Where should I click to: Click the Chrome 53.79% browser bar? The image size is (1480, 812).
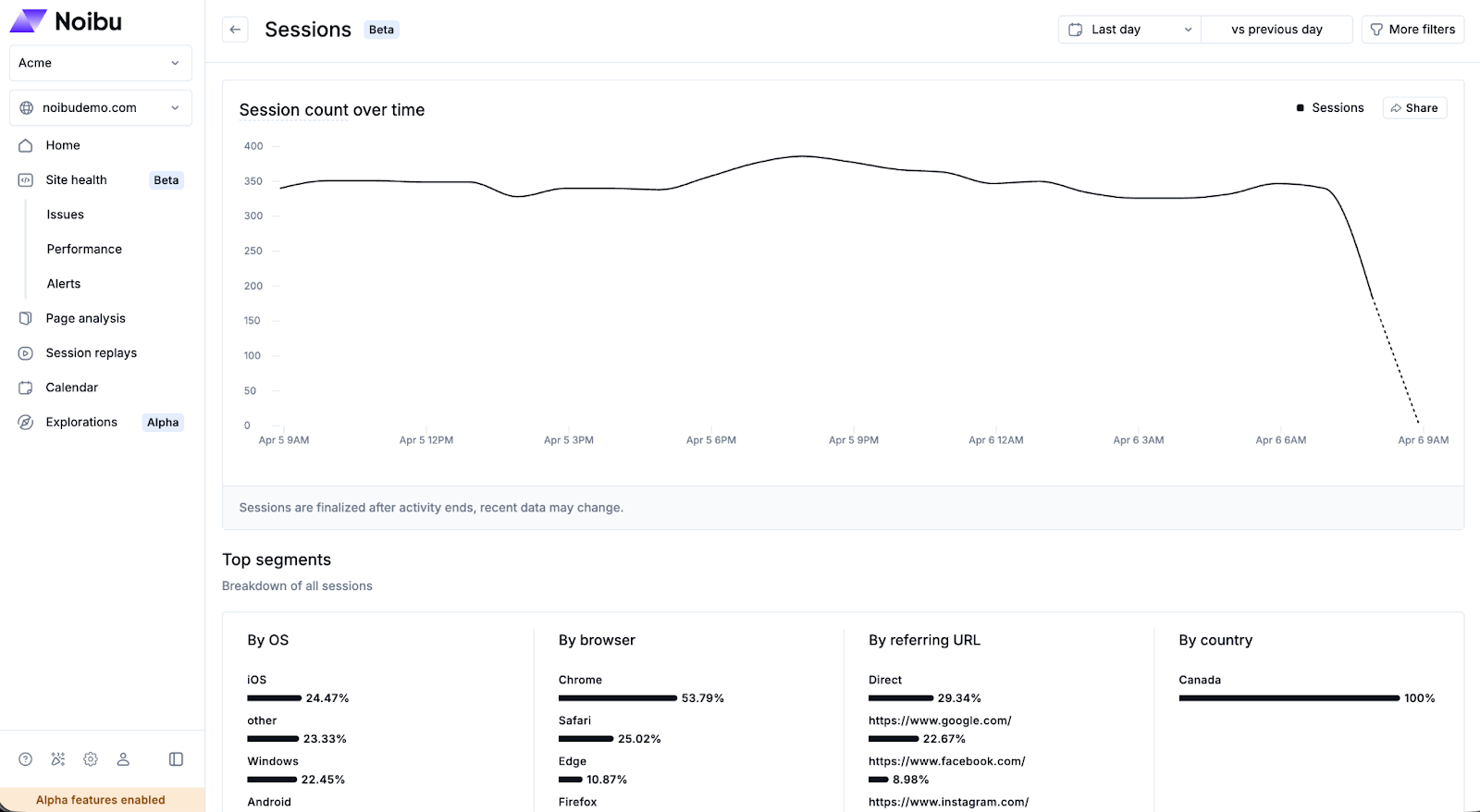click(618, 698)
